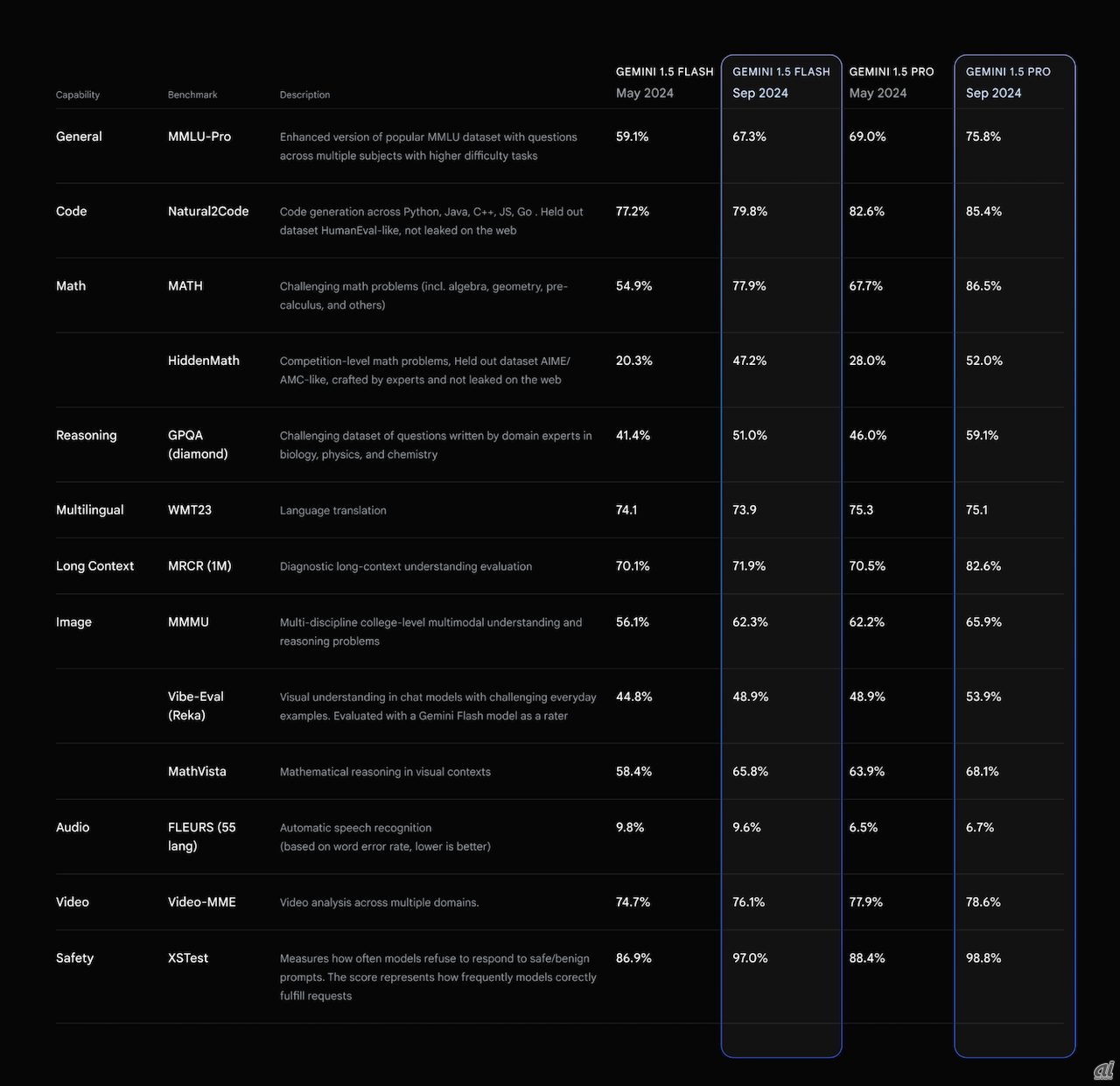The height and width of the screenshot is (1086, 1120).
Task: Click the General capability label
Action: click(x=79, y=137)
